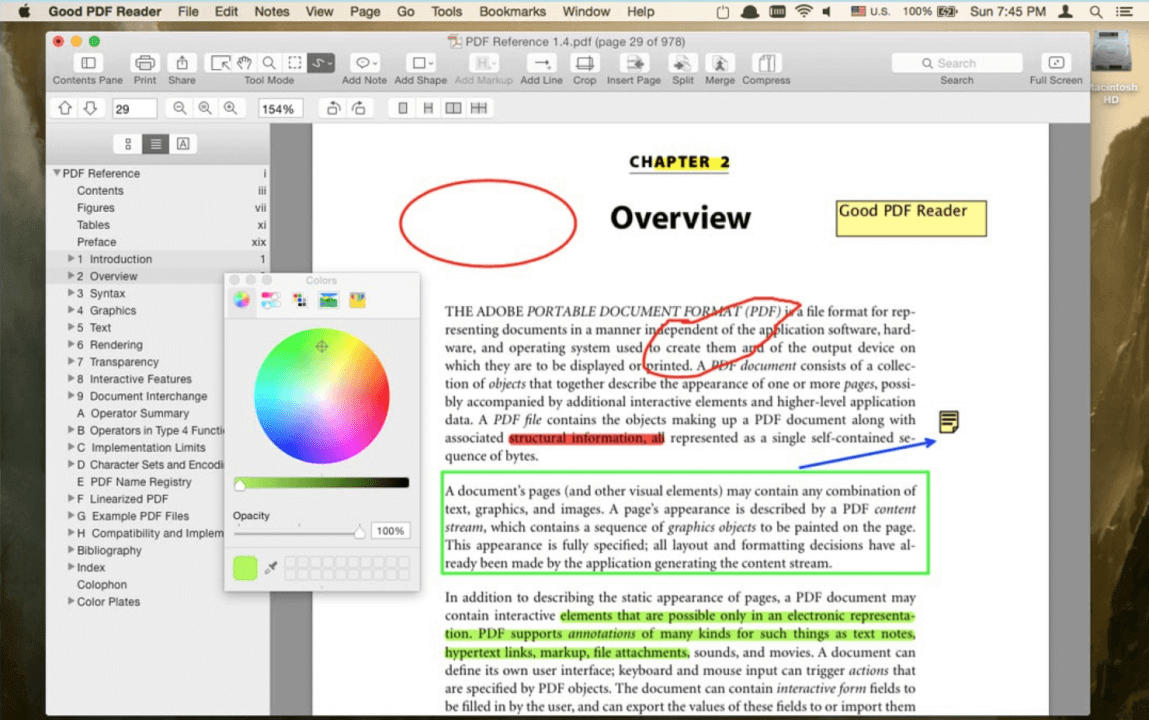Switch sidebar to thumbnail view
The height and width of the screenshot is (720, 1149).
[x=128, y=144]
